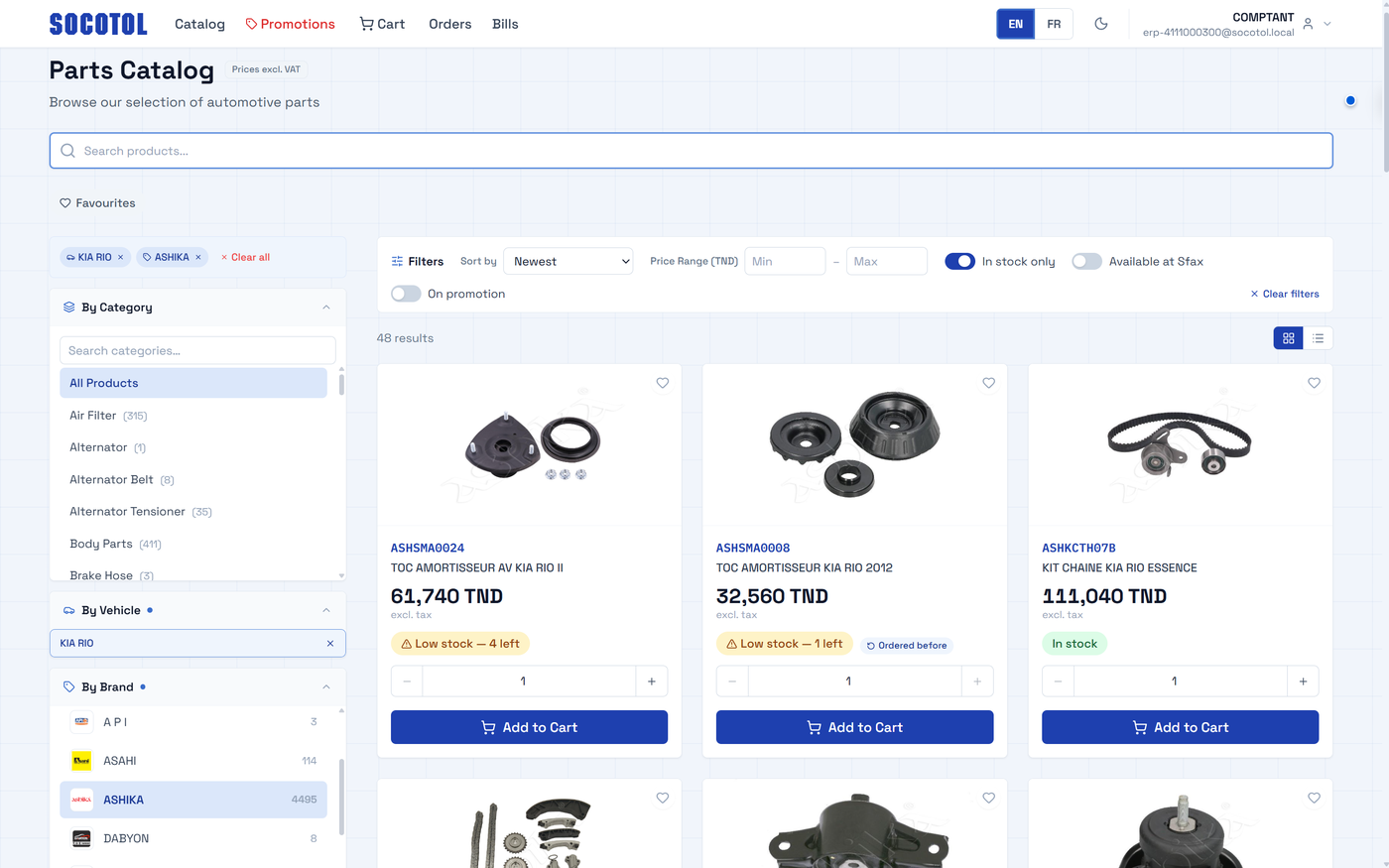The image size is (1389, 868).
Task: Show Favourites list
Action: [97, 203]
